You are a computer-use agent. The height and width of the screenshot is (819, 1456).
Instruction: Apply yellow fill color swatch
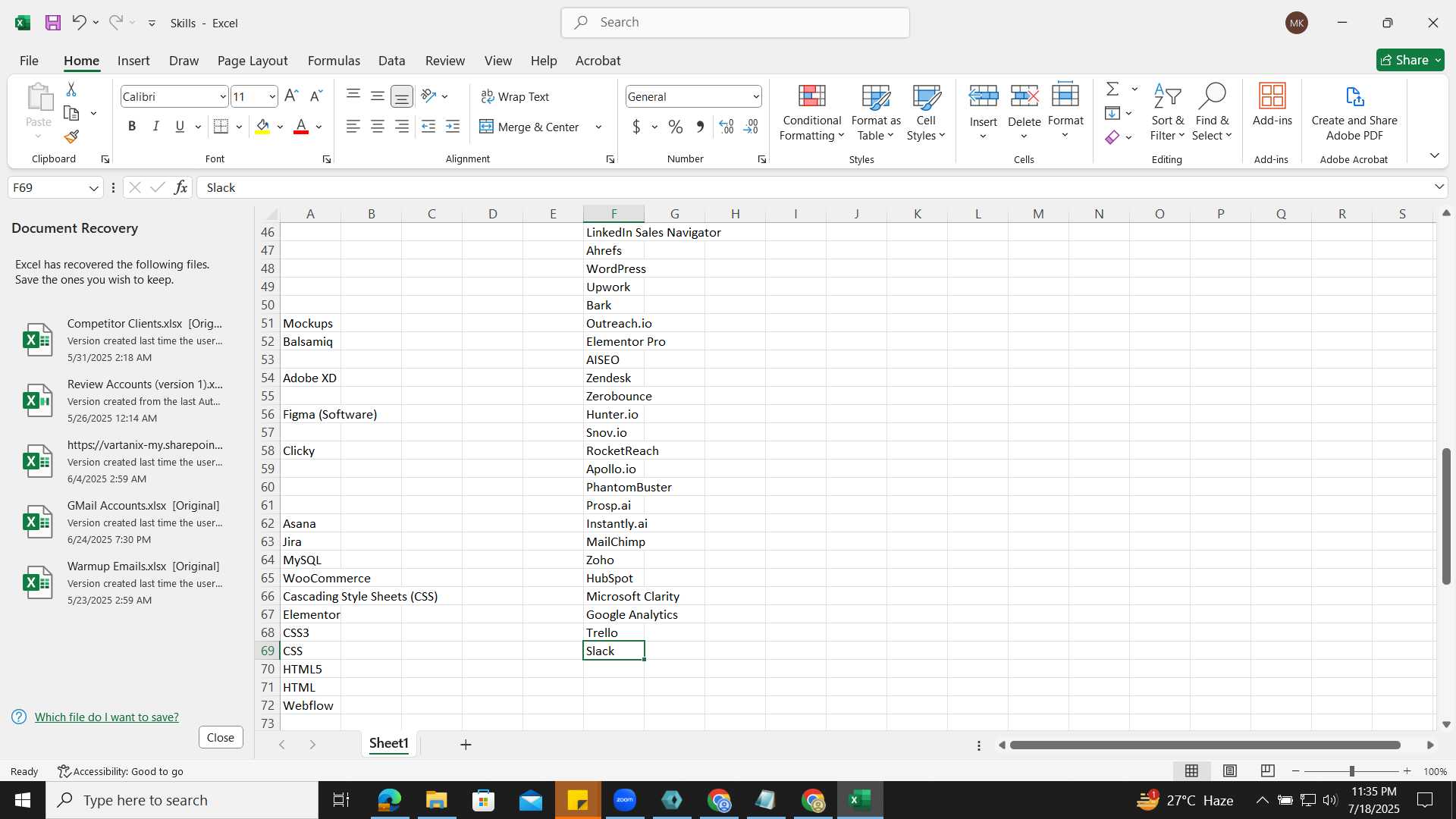(262, 127)
